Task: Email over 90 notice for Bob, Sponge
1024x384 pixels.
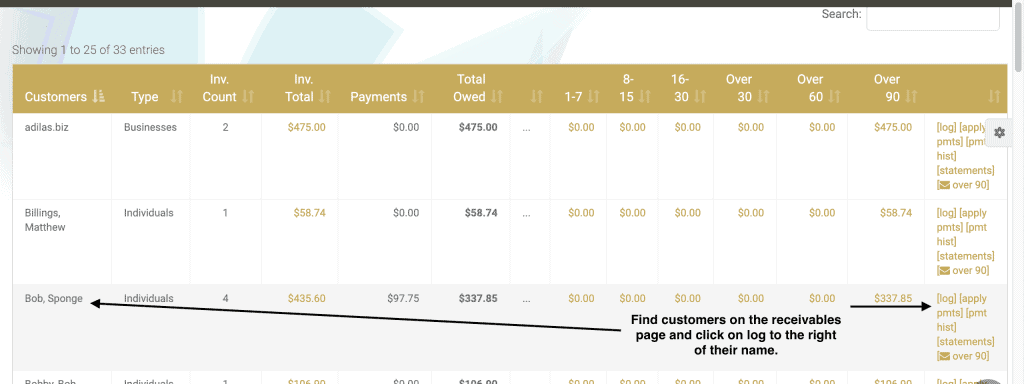Action: coord(963,356)
